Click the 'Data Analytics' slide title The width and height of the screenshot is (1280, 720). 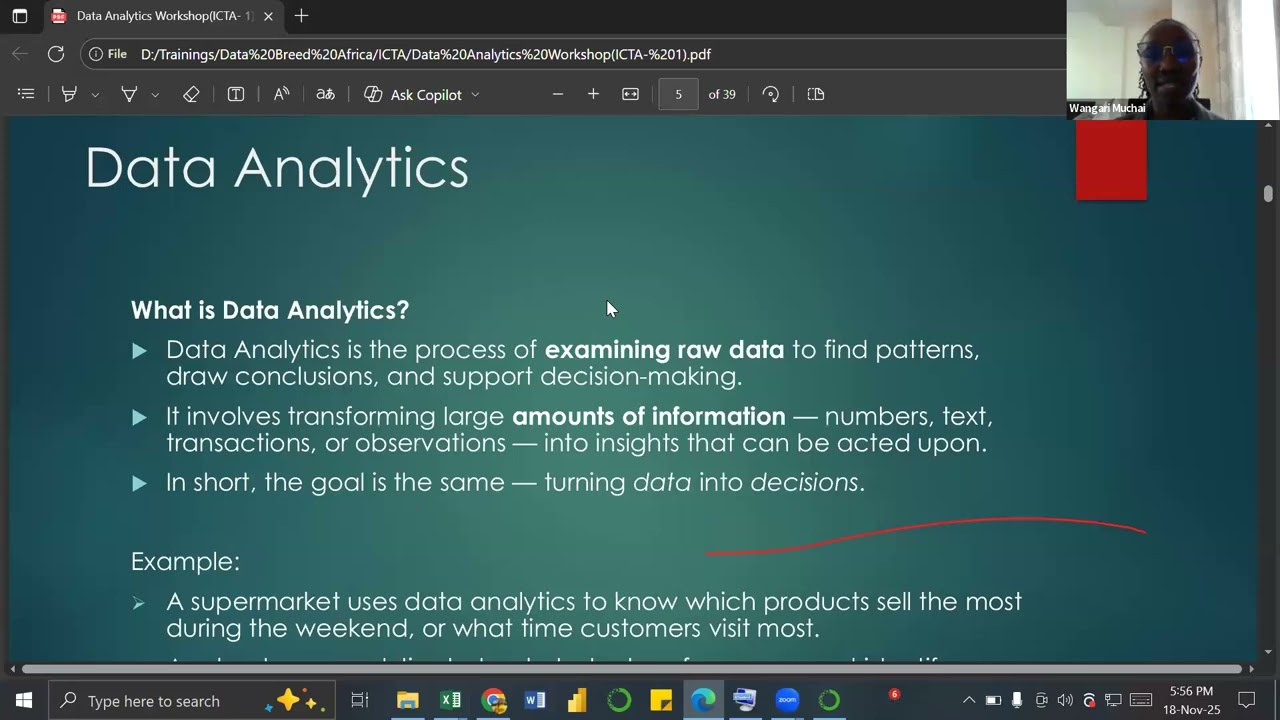[x=277, y=167]
